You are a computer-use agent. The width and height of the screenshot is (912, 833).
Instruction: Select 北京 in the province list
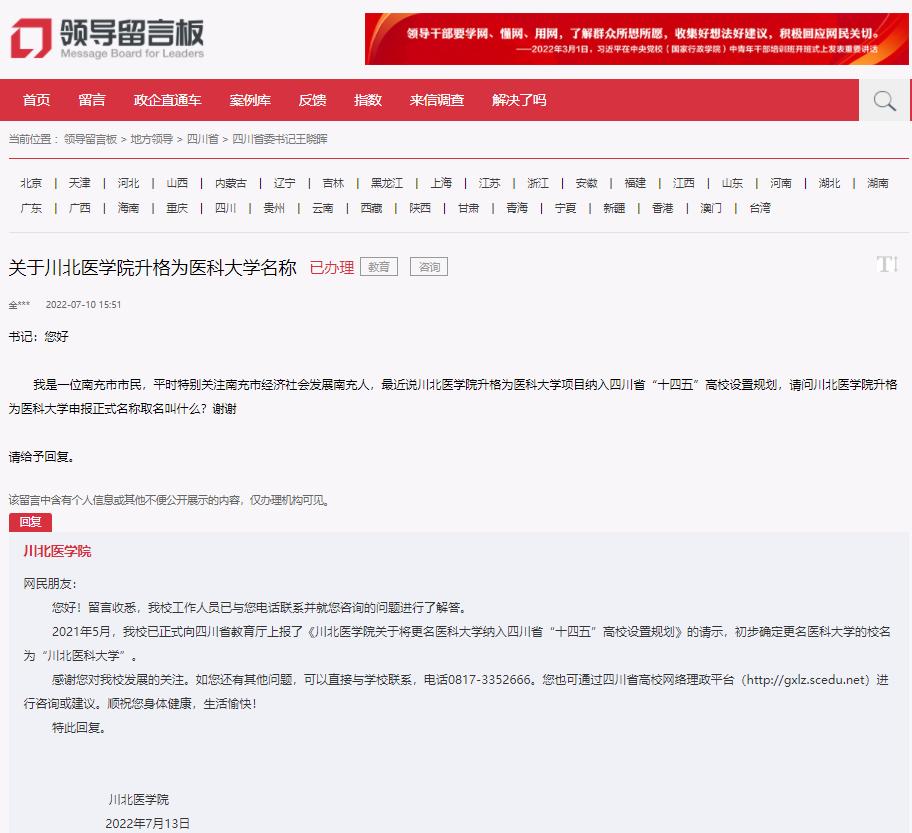click(x=31, y=183)
